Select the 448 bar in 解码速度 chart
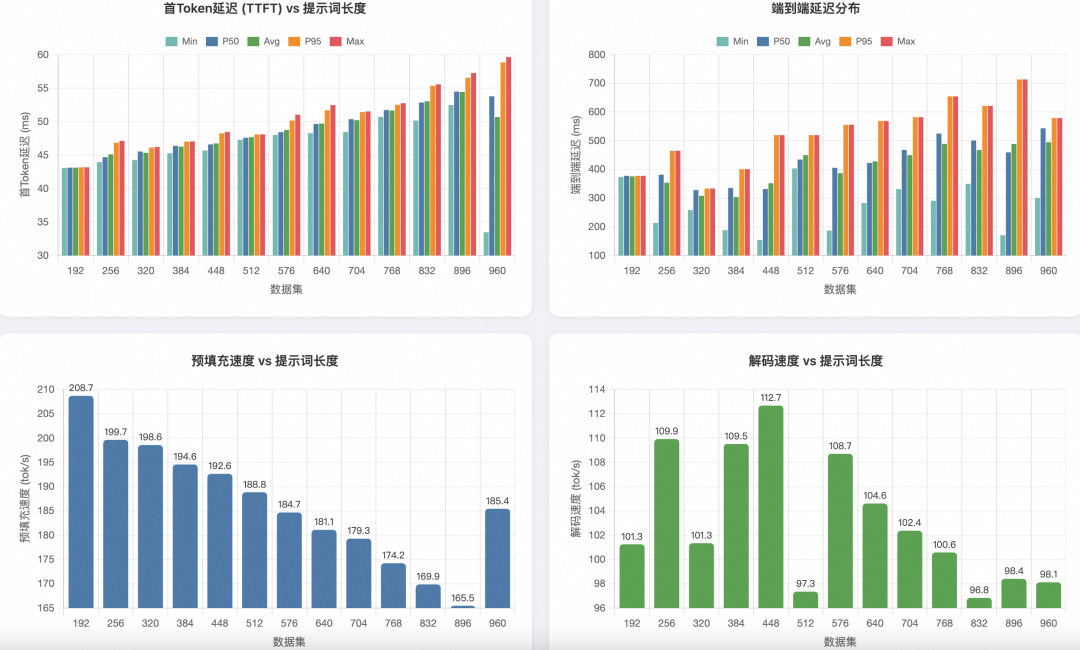Screen dimensions: 1080x650 (x=771, y=507)
